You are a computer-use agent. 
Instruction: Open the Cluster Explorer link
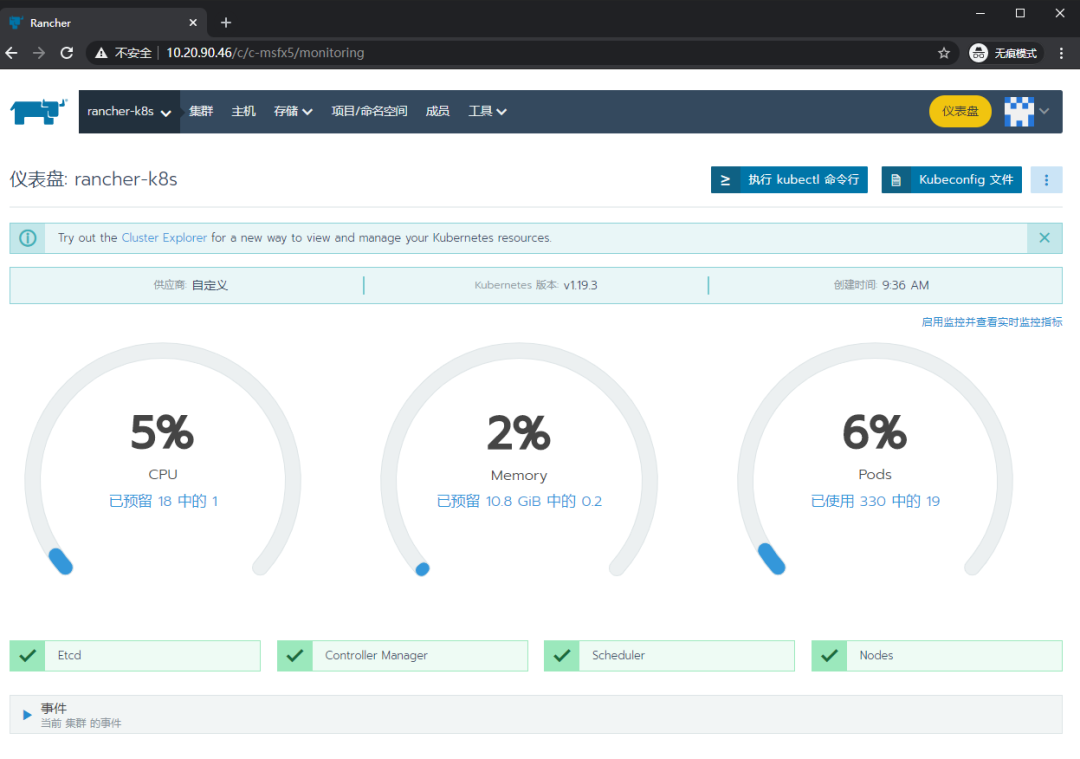[163, 238]
